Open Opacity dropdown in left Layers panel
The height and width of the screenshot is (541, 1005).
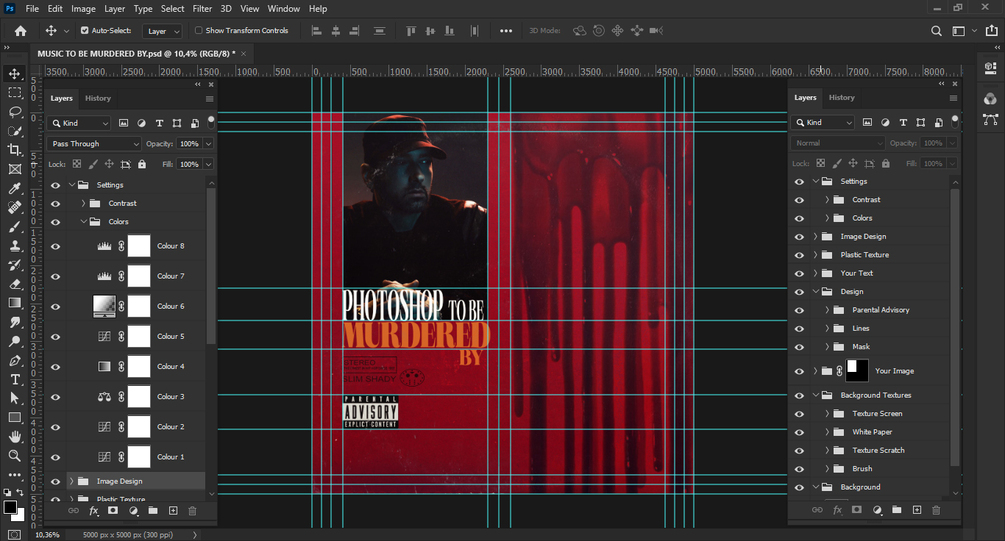(208, 144)
